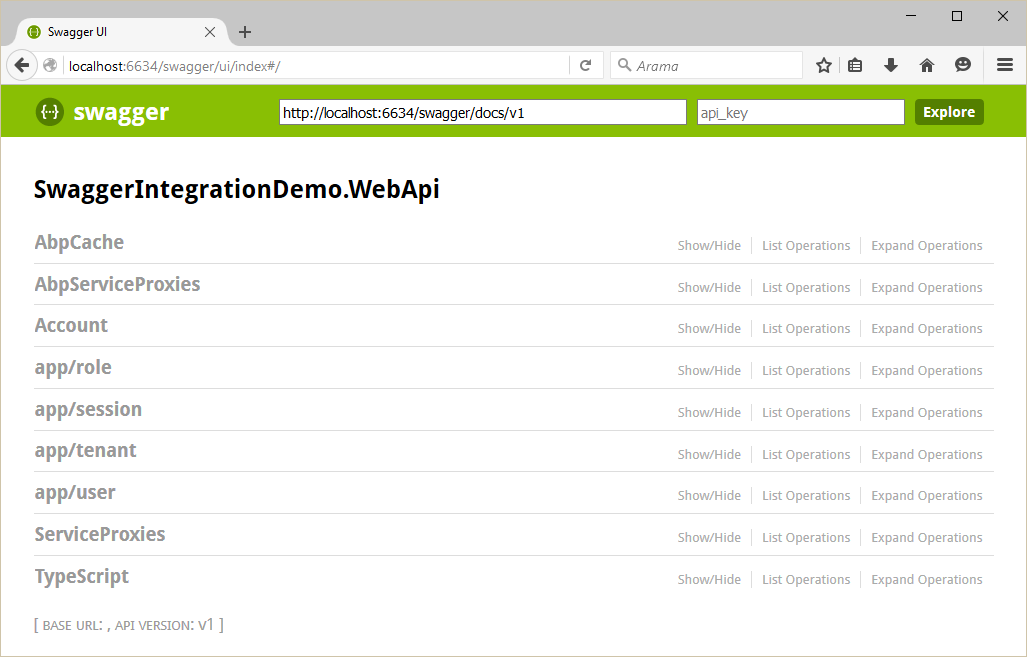Toggle Show/Hide for ServiceProxies
The width and height of the screenshot is (1027, 657).
point(709,538)
